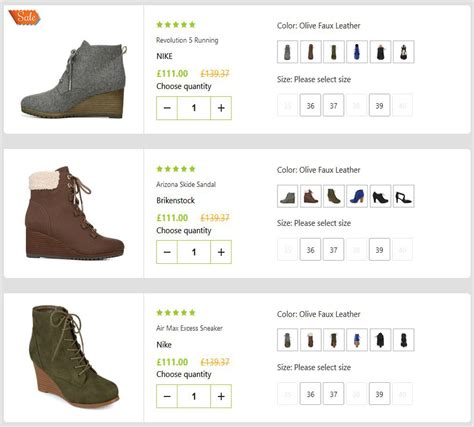474x427 pixels.
Task: Click star rating of Air Max Excess Sneaker
Action: (176, 312)
